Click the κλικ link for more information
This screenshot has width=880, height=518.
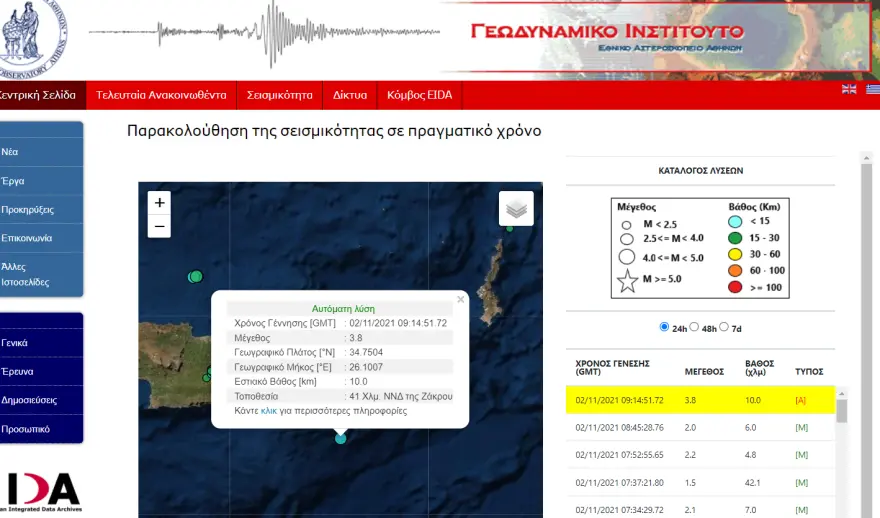(268, 411)
